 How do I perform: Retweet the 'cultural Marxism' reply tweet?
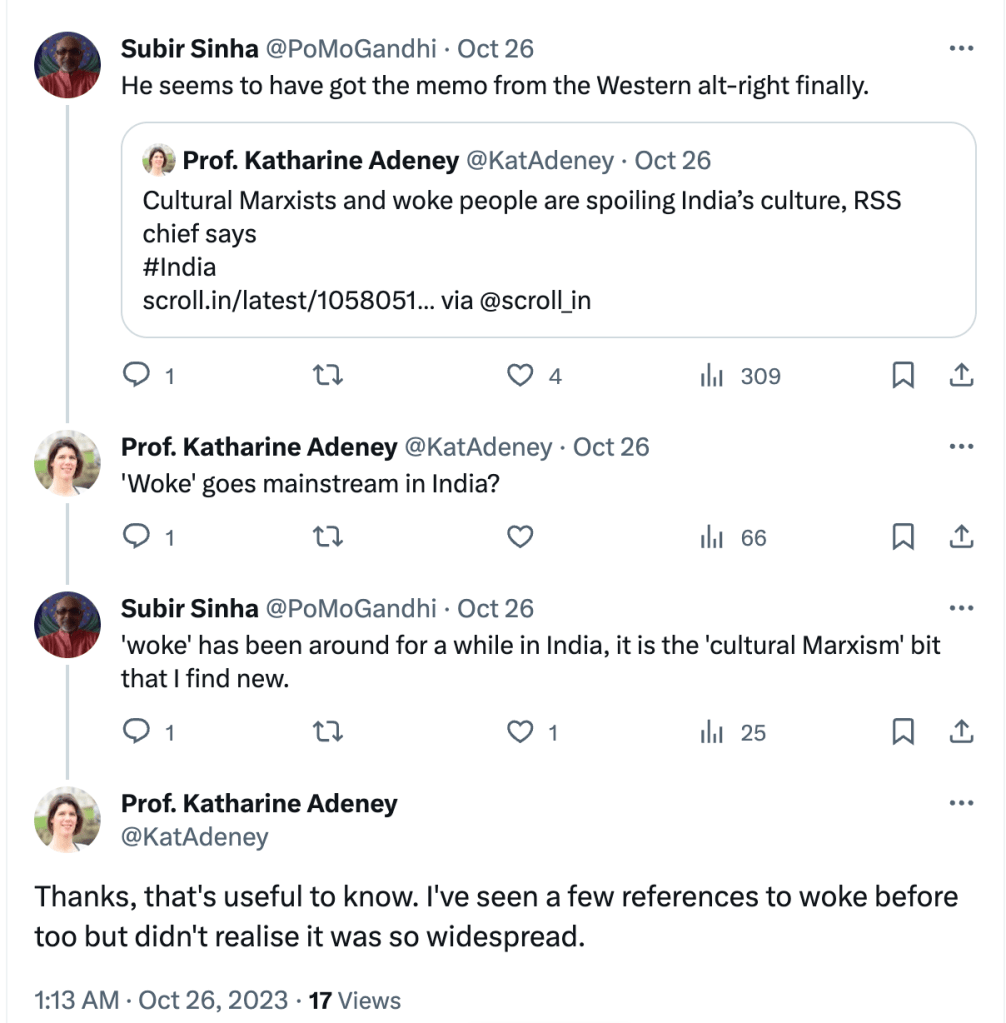pyautogui.click(x=328, y=732)
